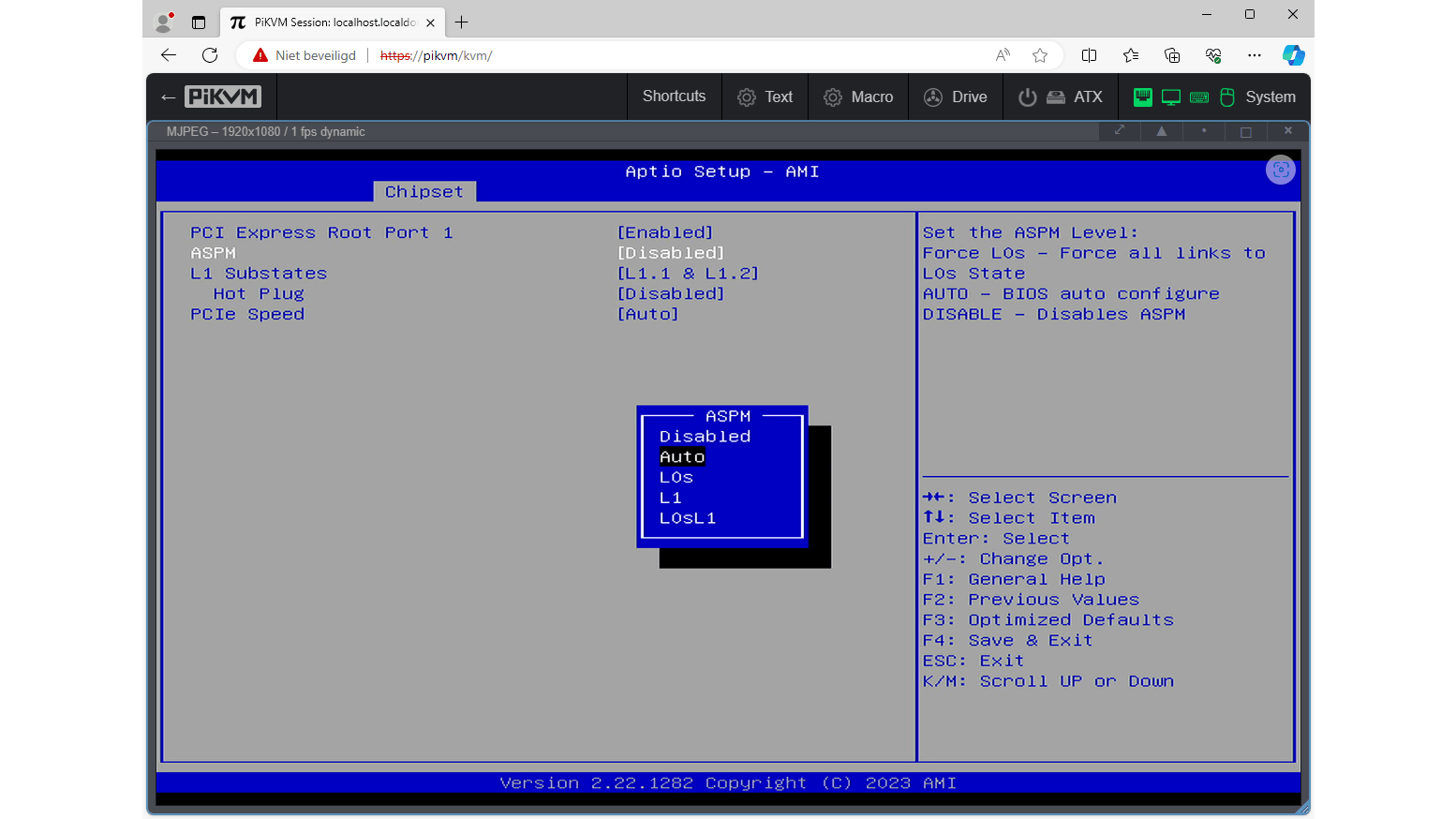The height and width of the screenshot is (819, 1456).
Task: Click the green mouse status icon
Action: click(1227, 97)
